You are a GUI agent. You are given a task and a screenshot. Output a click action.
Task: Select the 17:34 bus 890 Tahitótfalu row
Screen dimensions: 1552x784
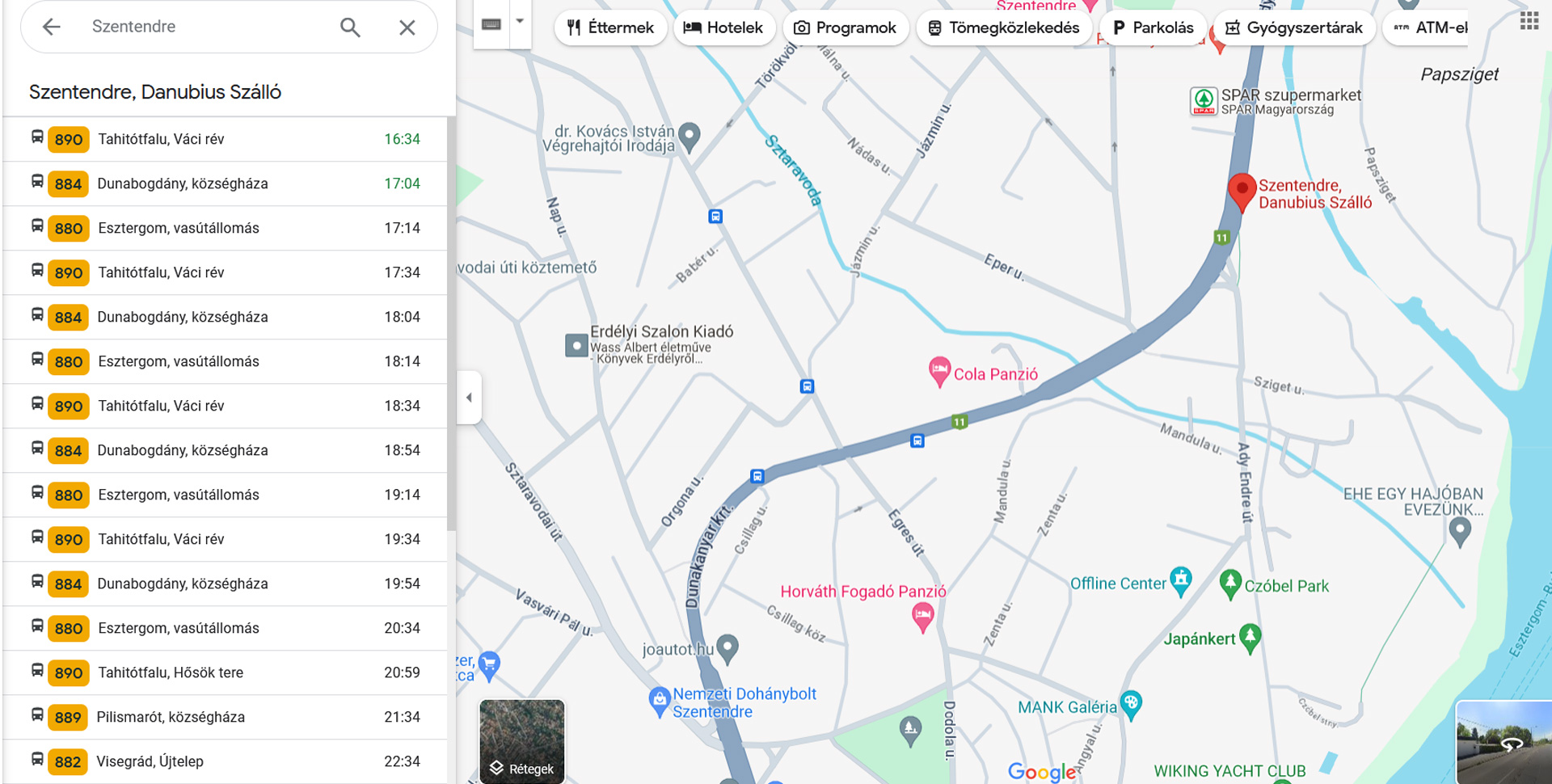click(225, 272)
